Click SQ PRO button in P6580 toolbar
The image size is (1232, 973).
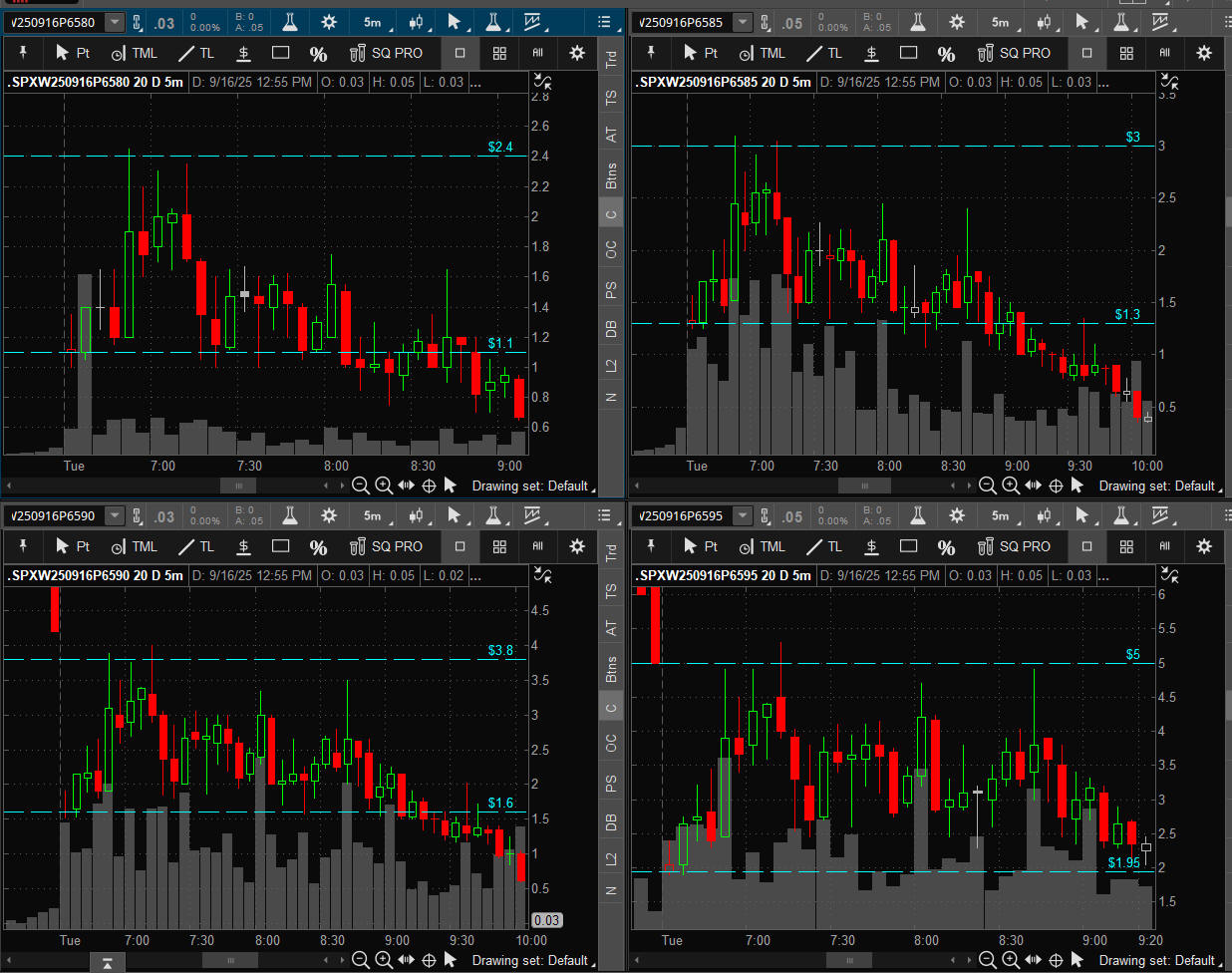click(x=386, y=53)
